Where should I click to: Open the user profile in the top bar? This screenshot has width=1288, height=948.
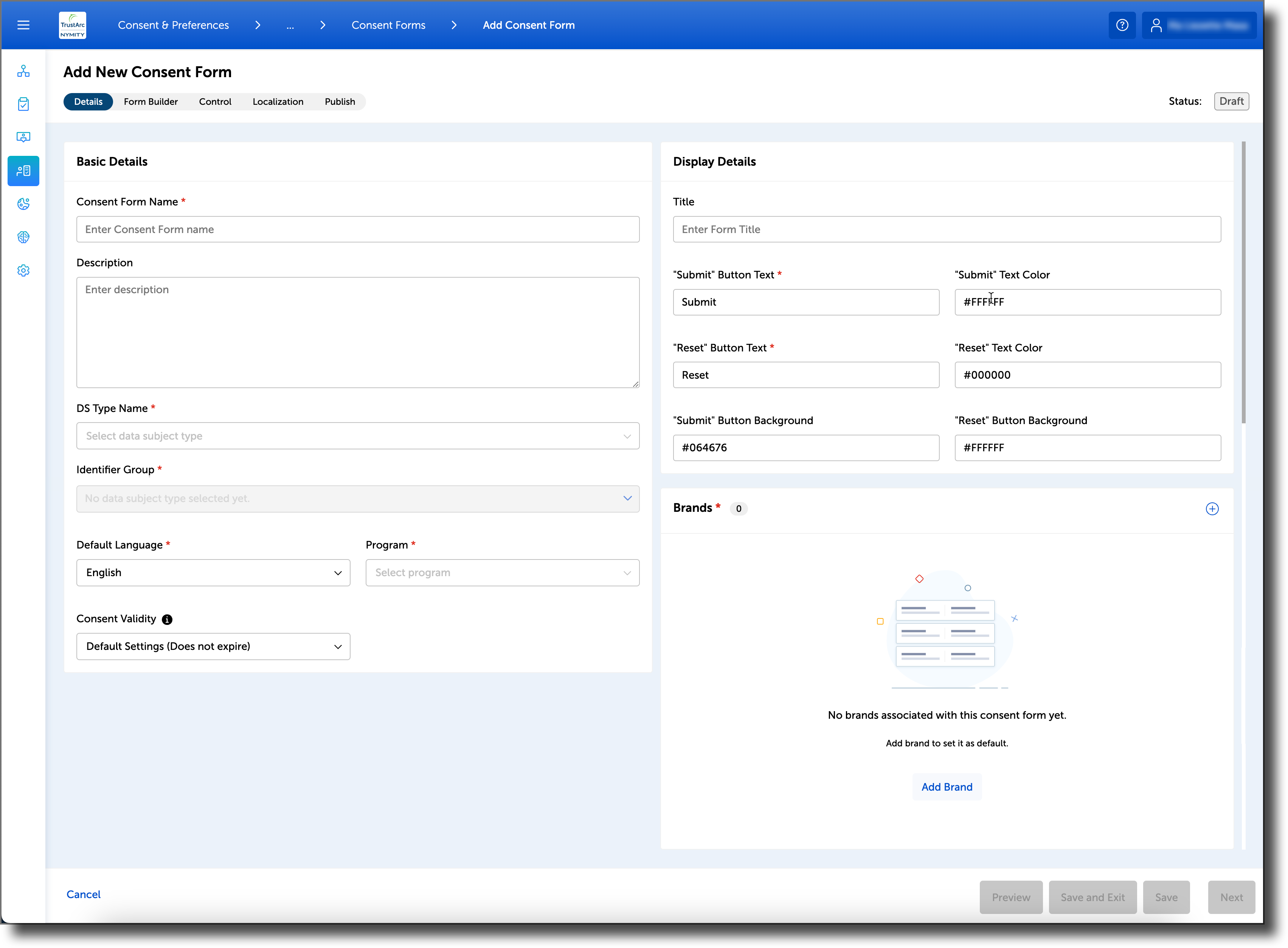point(1198,25)
